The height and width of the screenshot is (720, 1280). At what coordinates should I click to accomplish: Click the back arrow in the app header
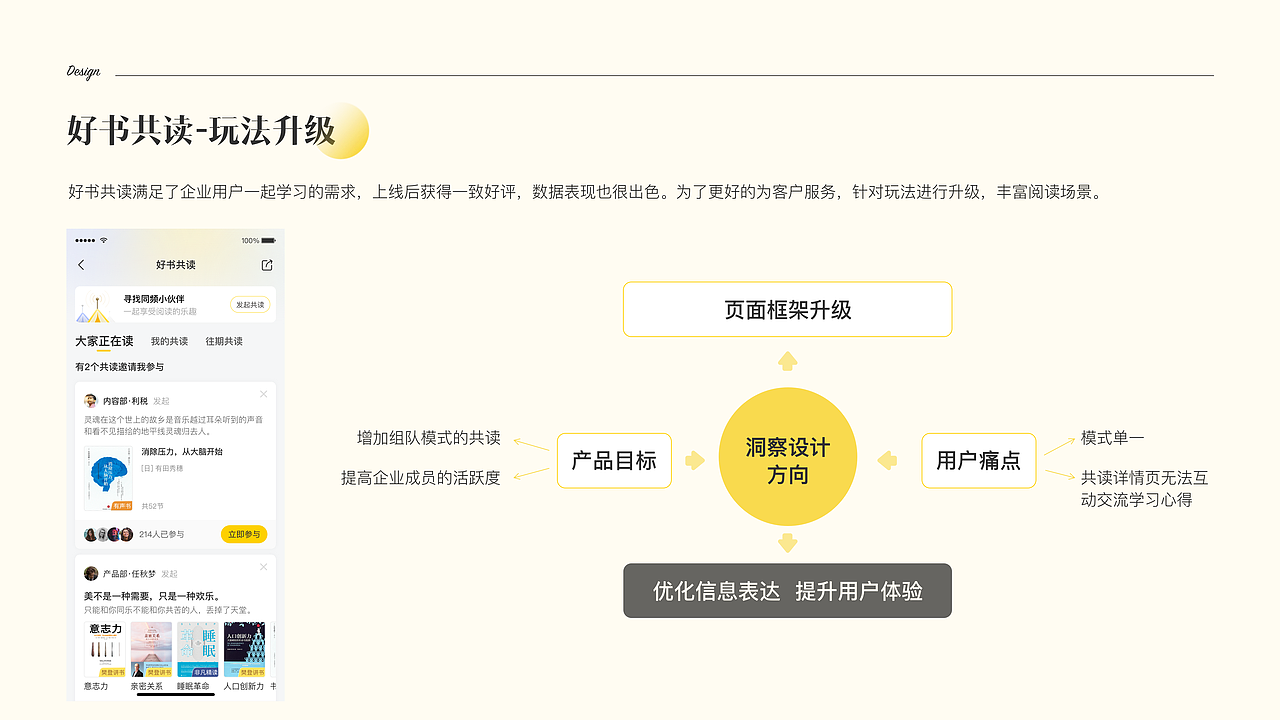[81, 265]
